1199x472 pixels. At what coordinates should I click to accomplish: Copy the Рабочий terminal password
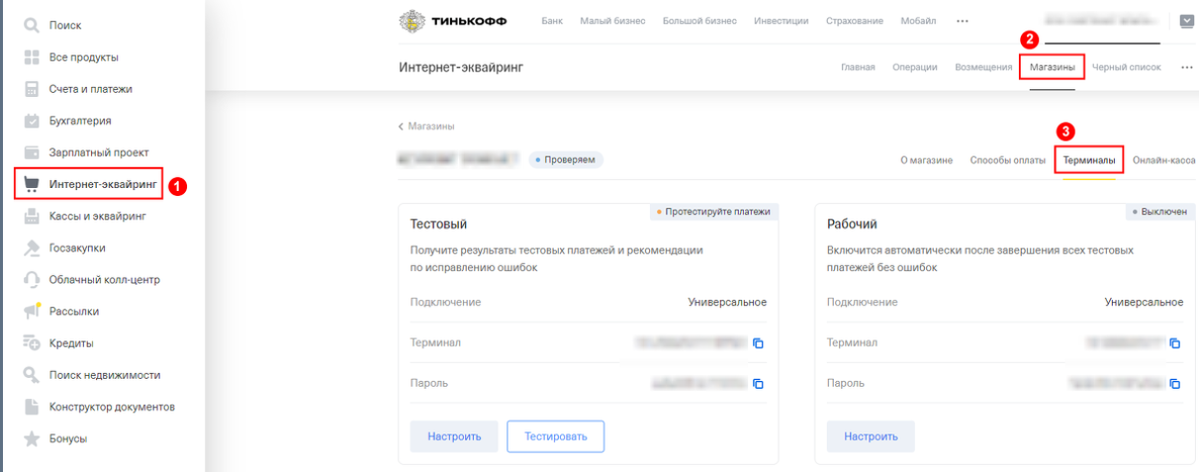1175,383
